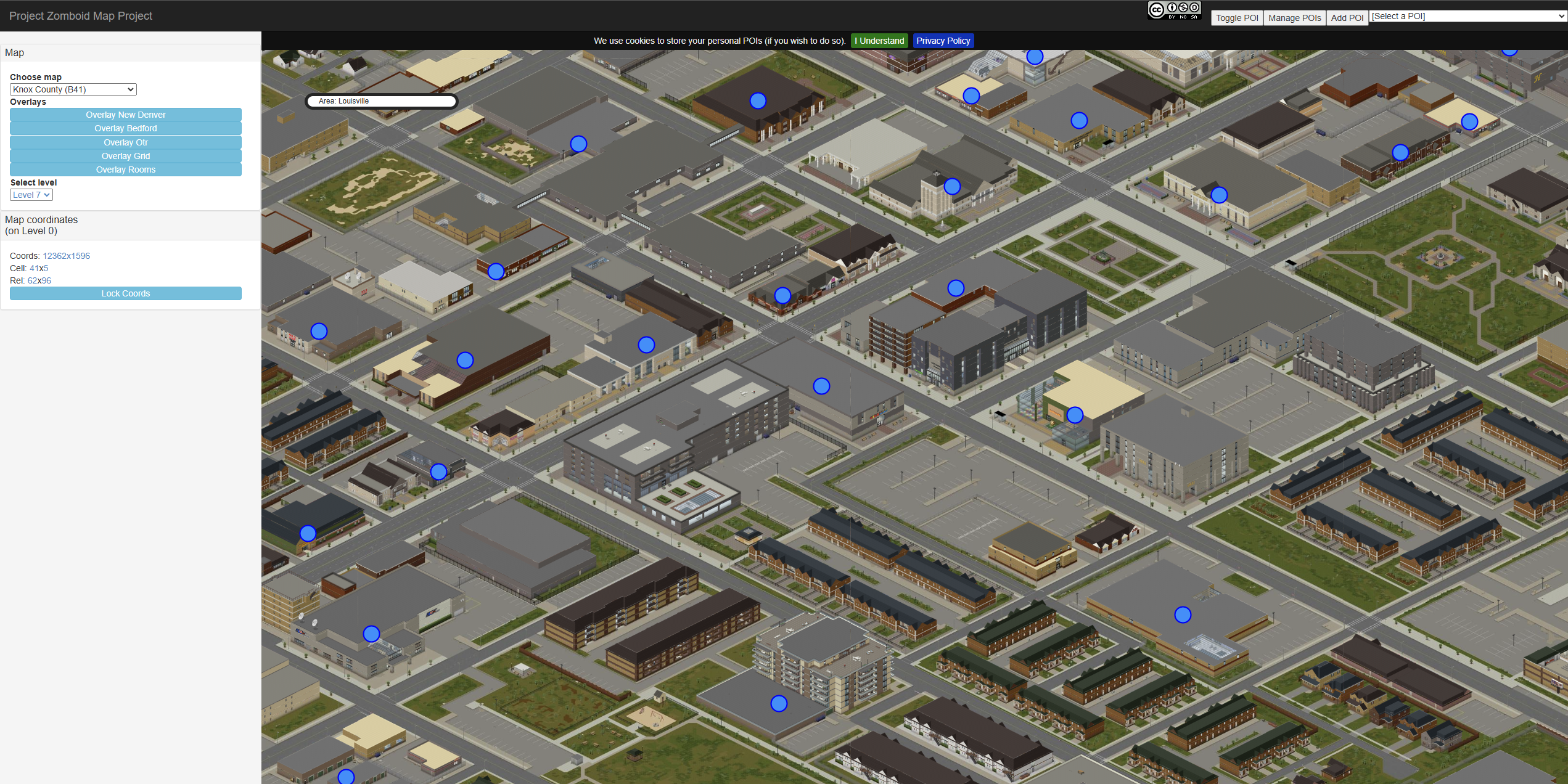Accept cookies with I Understand

[879, 41]
